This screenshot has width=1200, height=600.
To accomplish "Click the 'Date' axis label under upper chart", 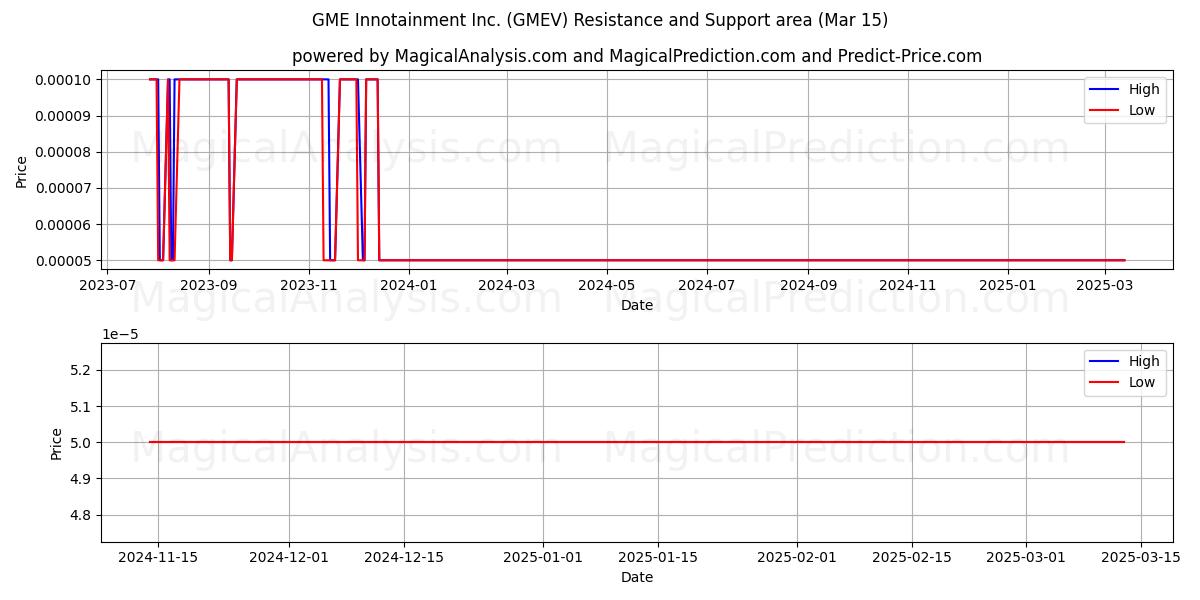I will click(637, 305).
